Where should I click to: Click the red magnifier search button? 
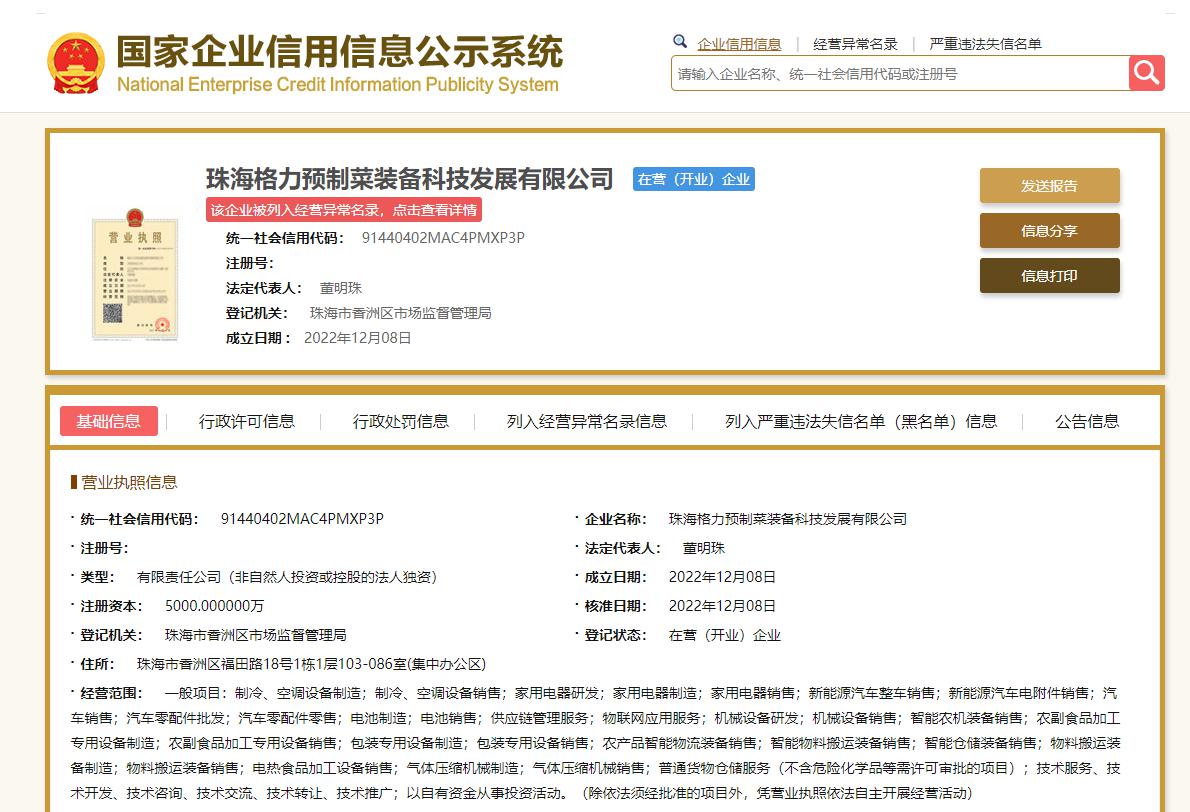pyautogui.click(x=1146, y=73)
